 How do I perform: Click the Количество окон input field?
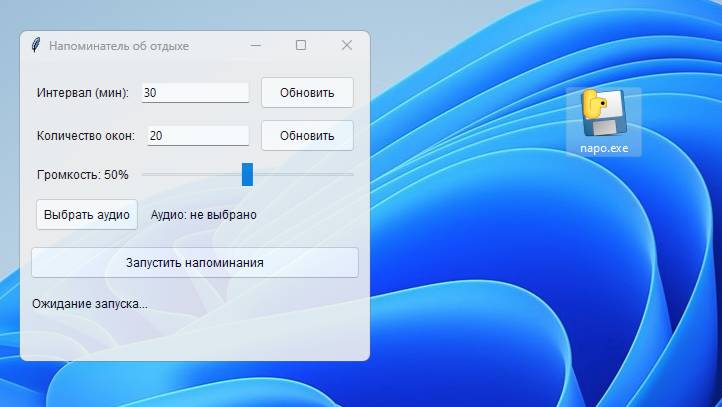[198, 135]
